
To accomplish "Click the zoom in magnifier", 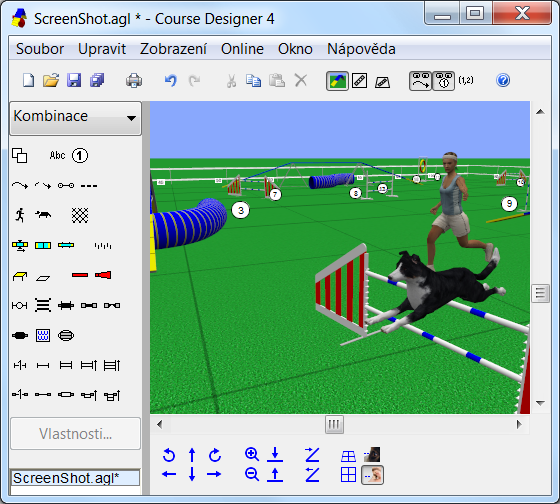I will coord(251,454).
